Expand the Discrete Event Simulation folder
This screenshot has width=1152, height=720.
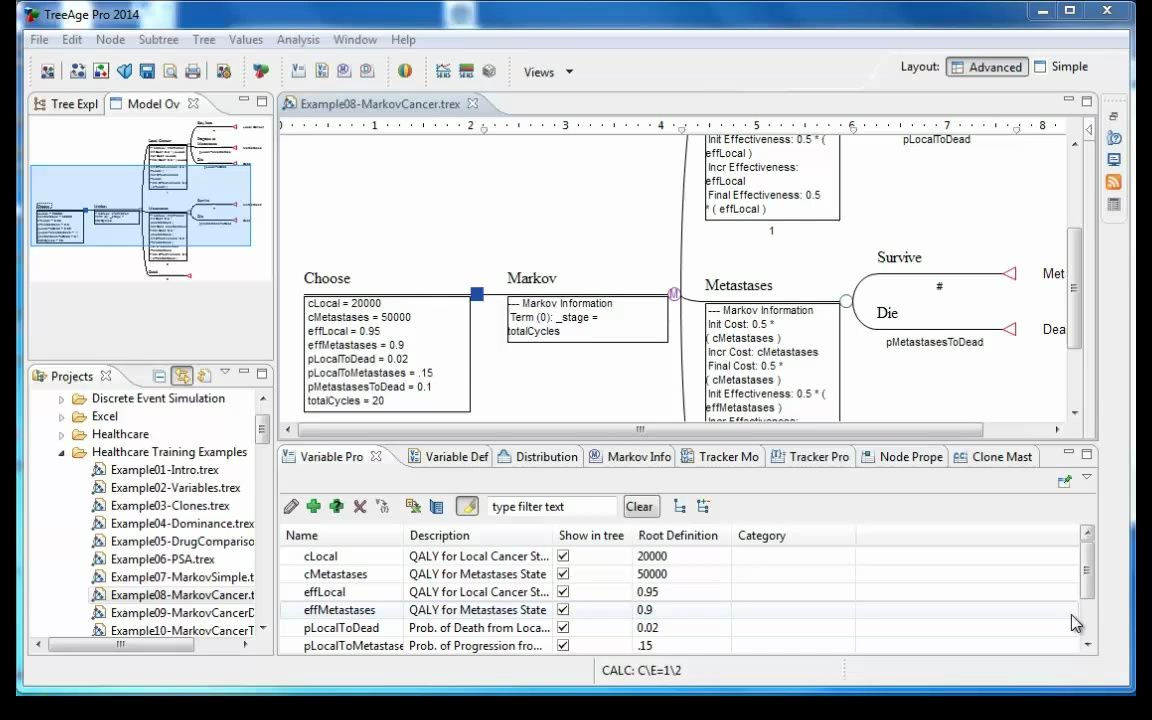62,398
